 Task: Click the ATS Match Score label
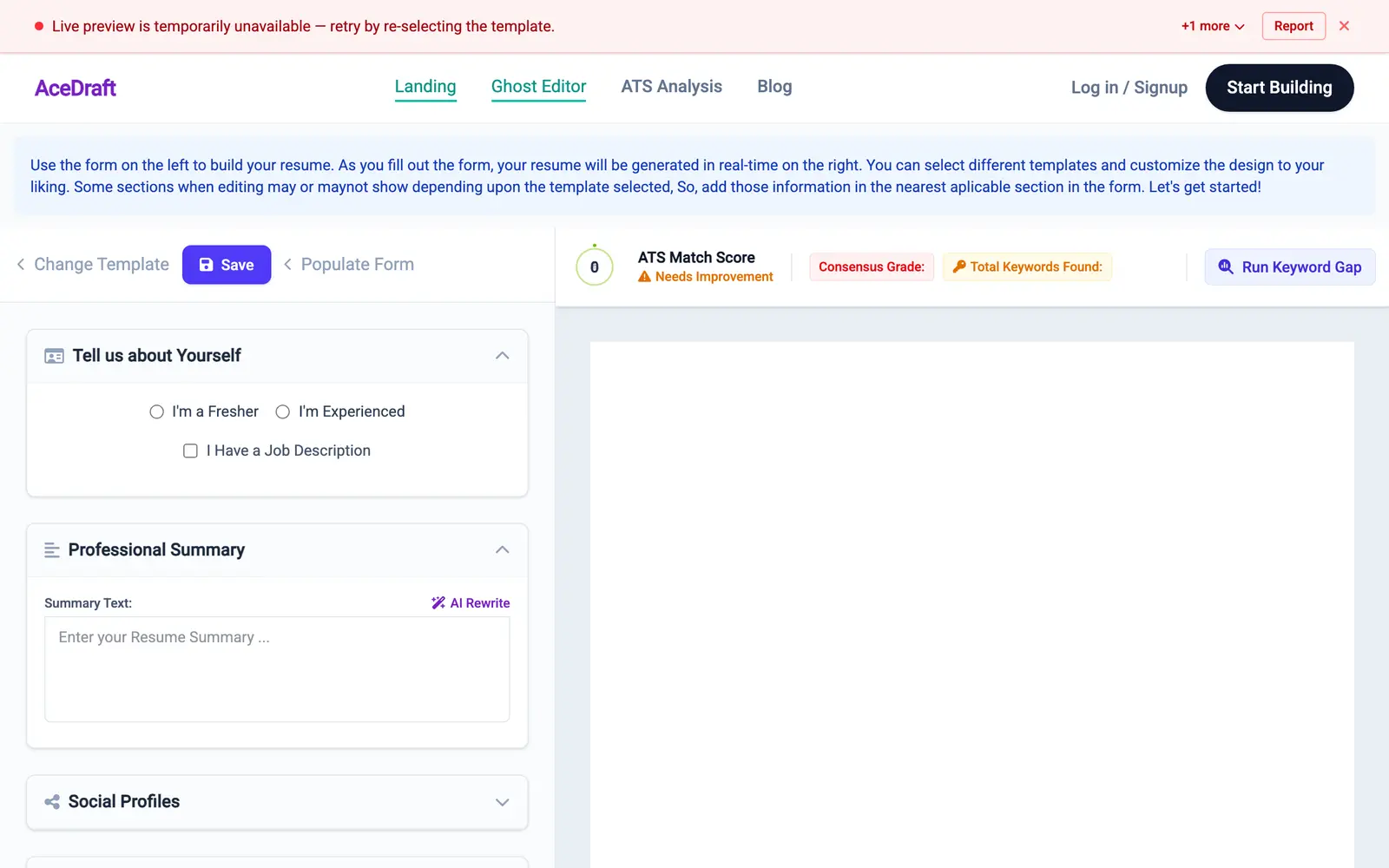[x=696, y=258]
